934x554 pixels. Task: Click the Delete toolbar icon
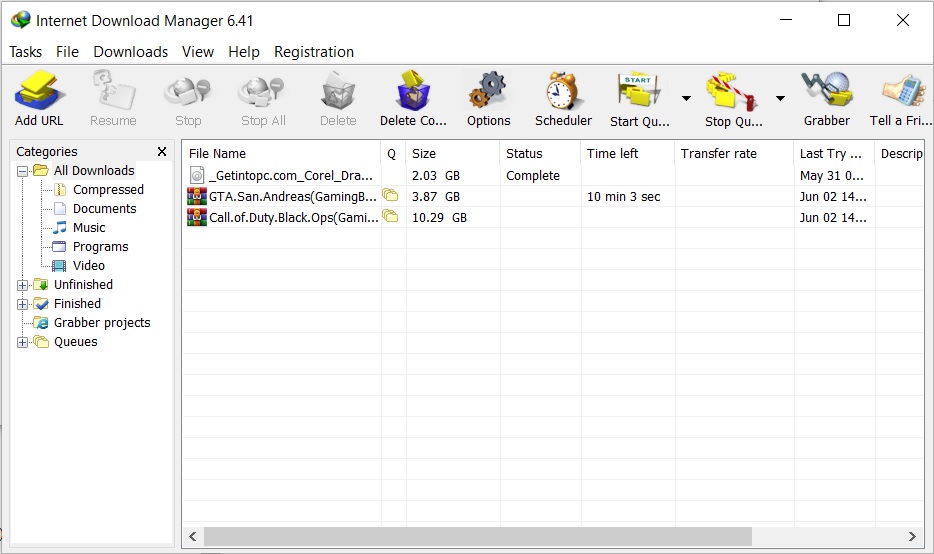pos(338,91)
